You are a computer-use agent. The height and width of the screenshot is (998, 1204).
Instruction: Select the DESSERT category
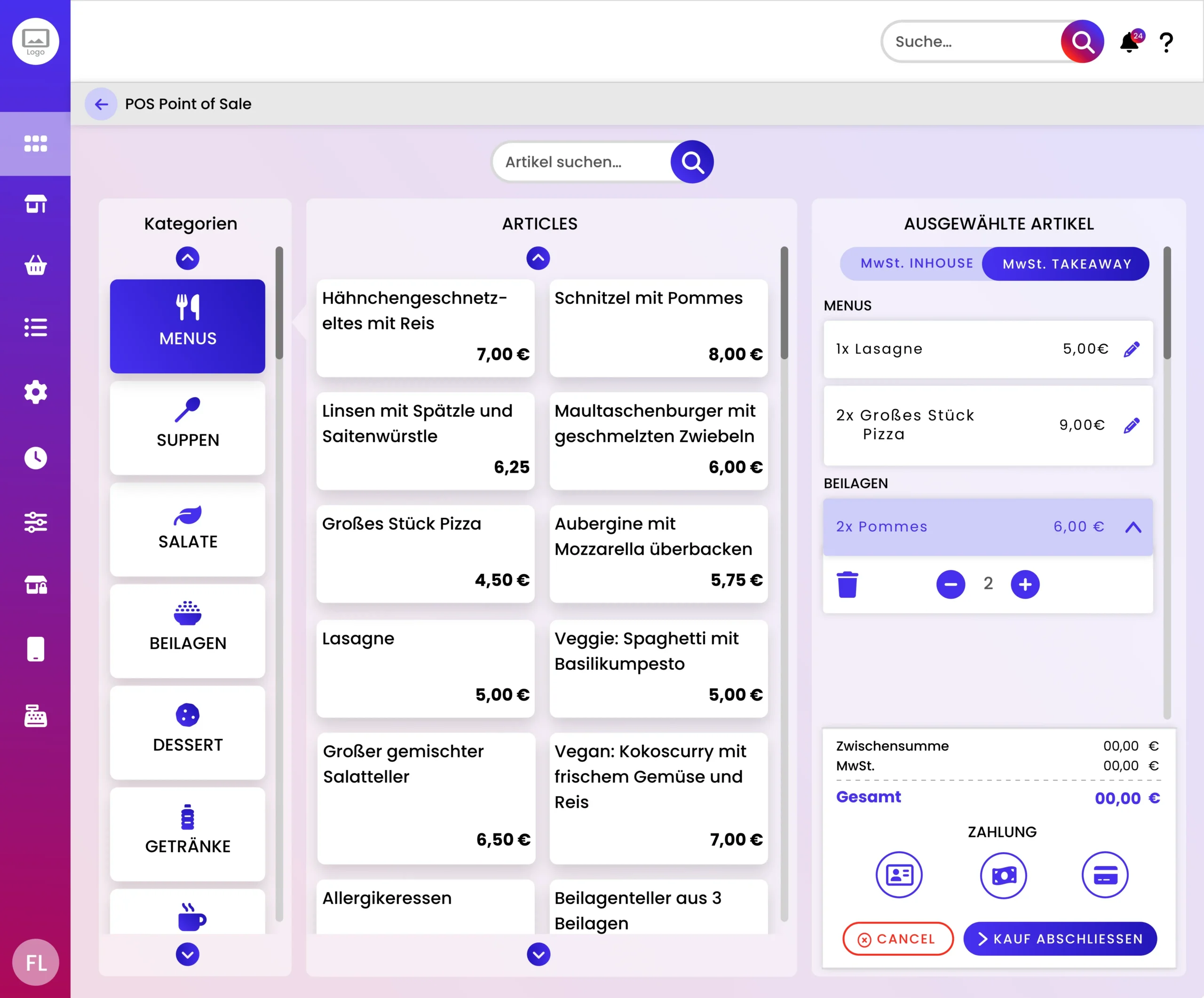pos(188,733)
